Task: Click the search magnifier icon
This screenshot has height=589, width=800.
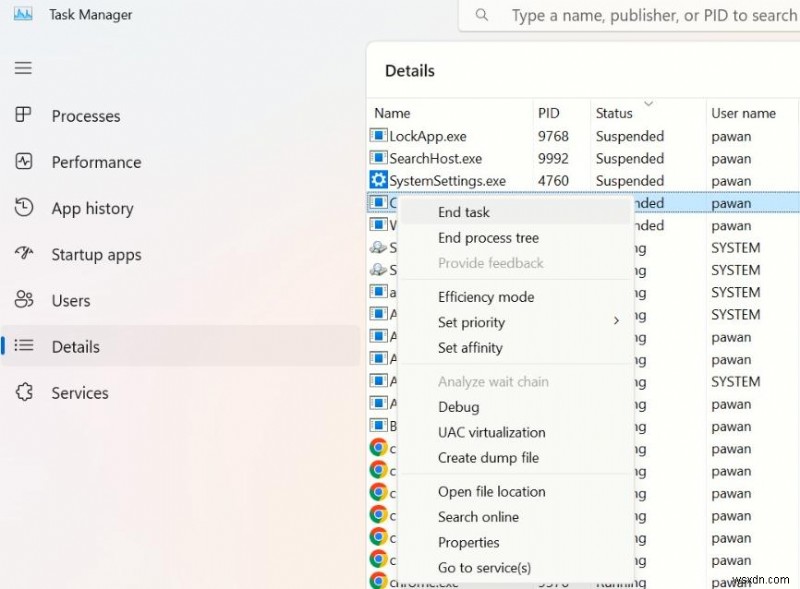Action: point(481,15)
